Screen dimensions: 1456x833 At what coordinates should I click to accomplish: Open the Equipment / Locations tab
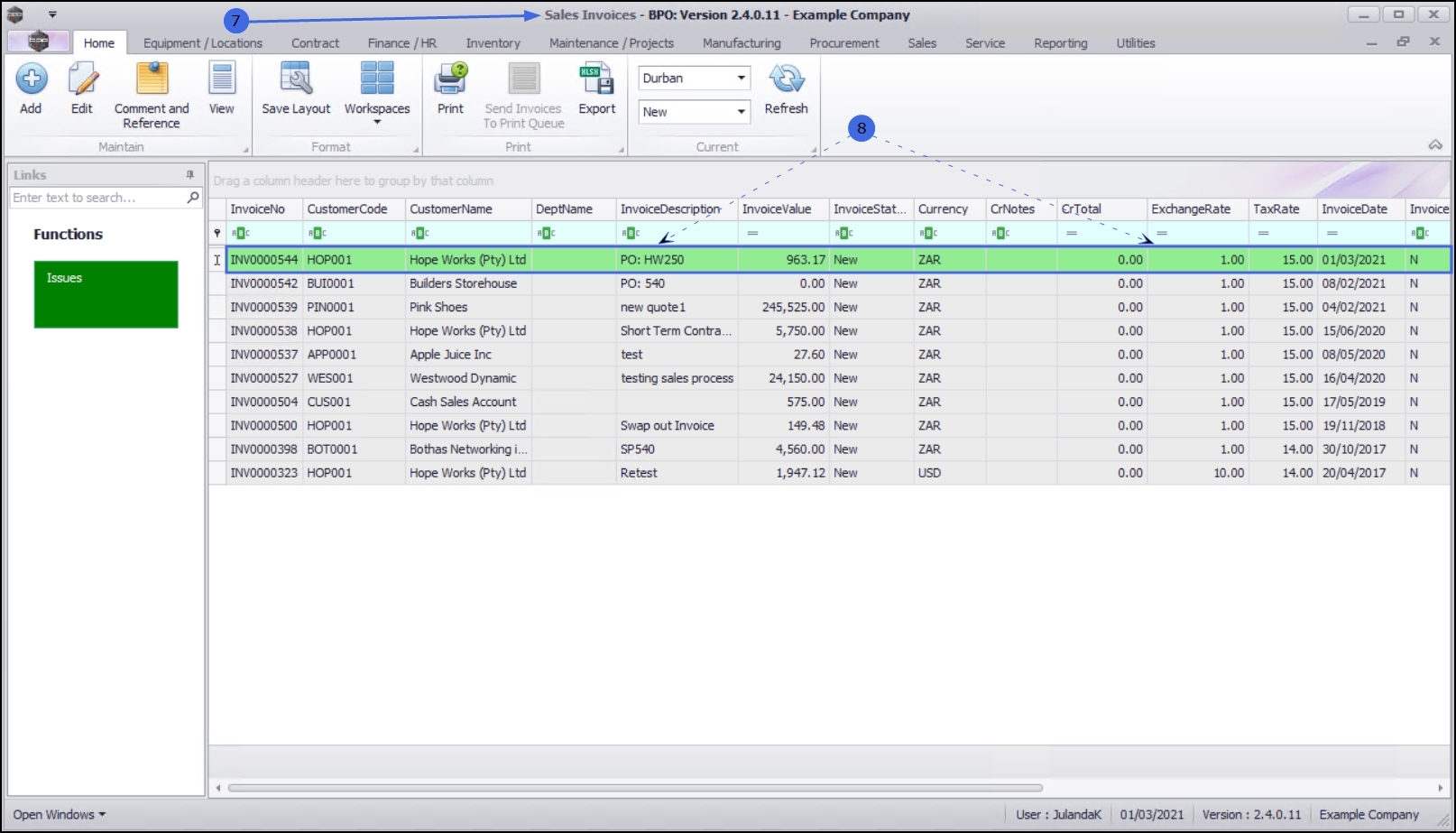tap(203, 43)
